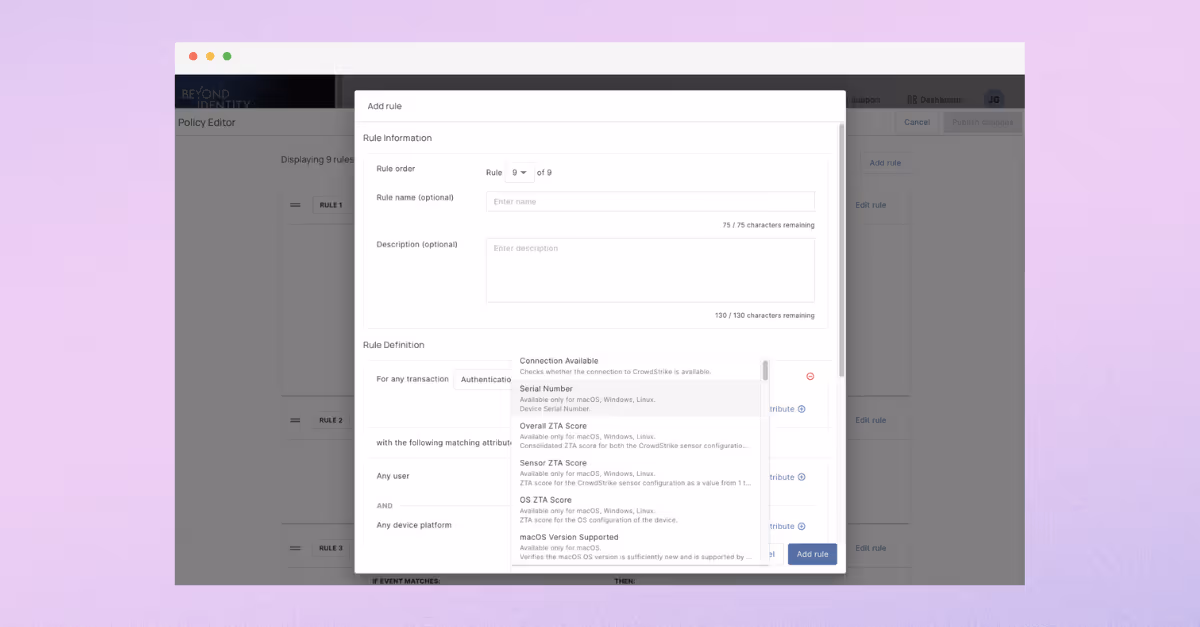Click the 'Rule Information' section heading

(397, 138)
